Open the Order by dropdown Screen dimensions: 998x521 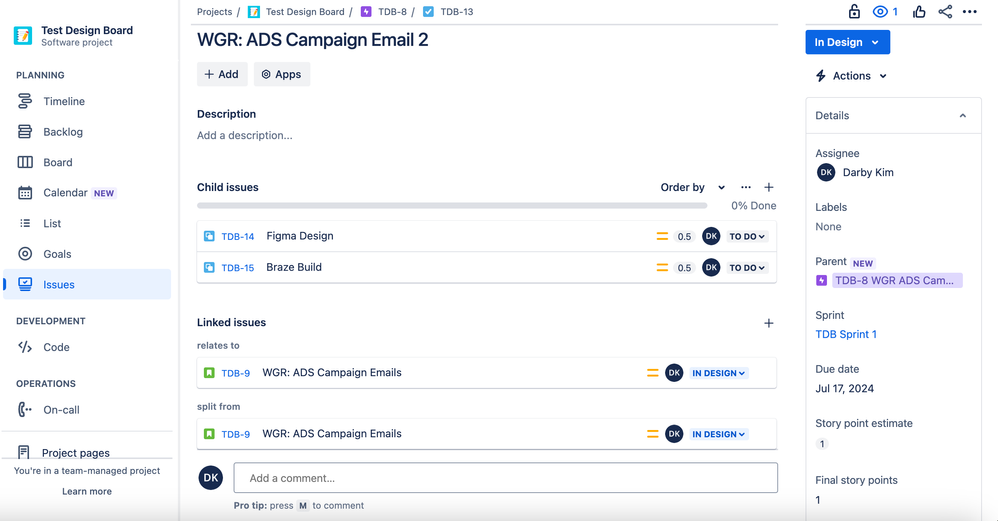point(692,187)
